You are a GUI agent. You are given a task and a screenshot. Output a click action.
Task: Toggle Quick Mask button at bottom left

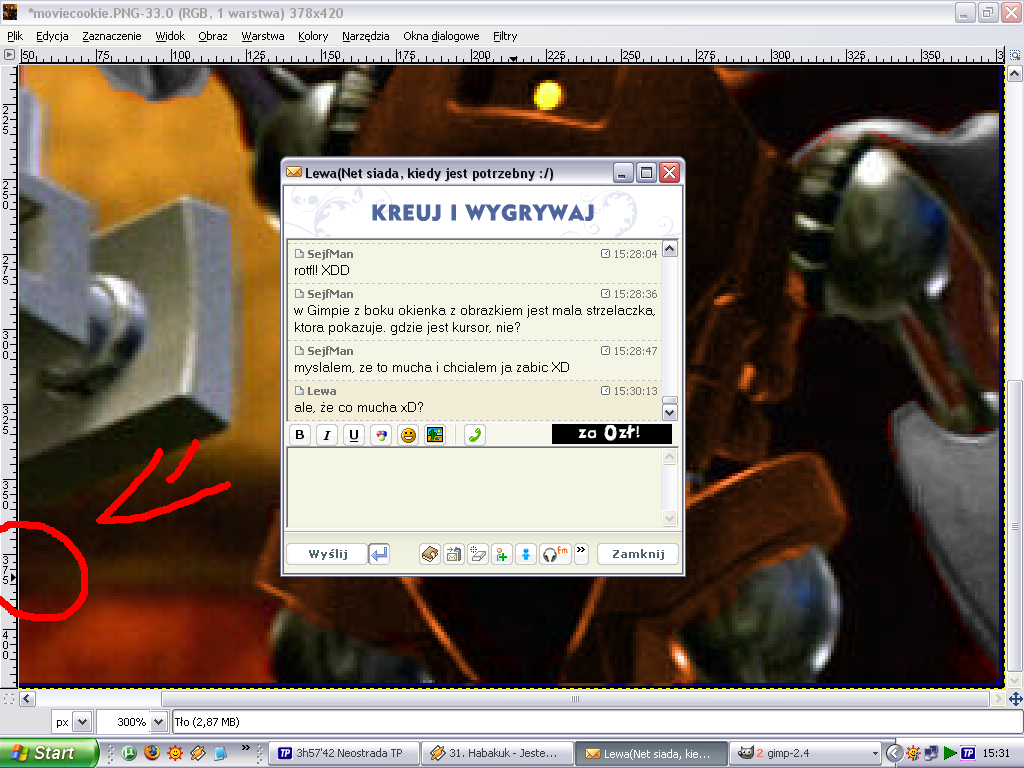8,699
